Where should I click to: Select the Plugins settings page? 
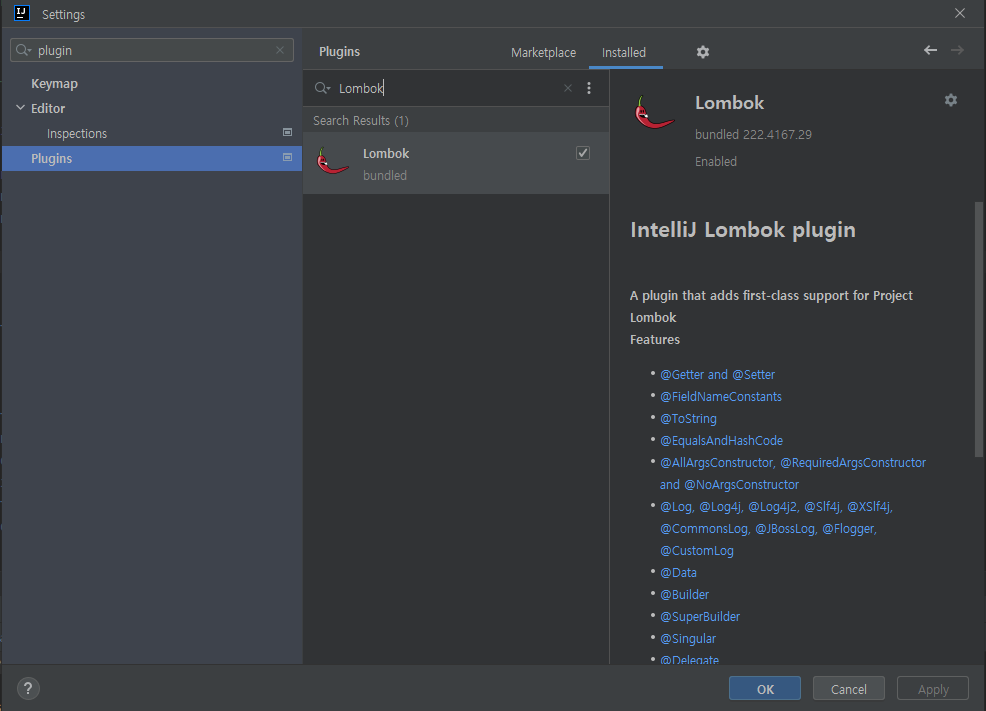tap(152, 158)
